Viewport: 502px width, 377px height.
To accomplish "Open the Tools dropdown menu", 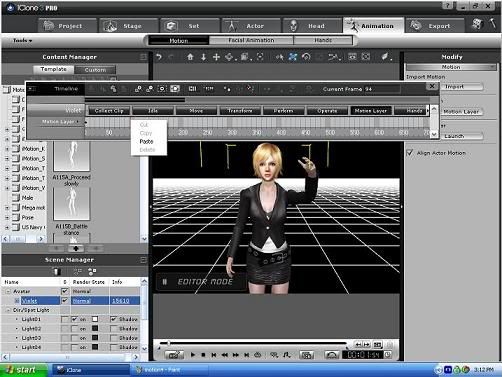I will [x=22, y=40].
